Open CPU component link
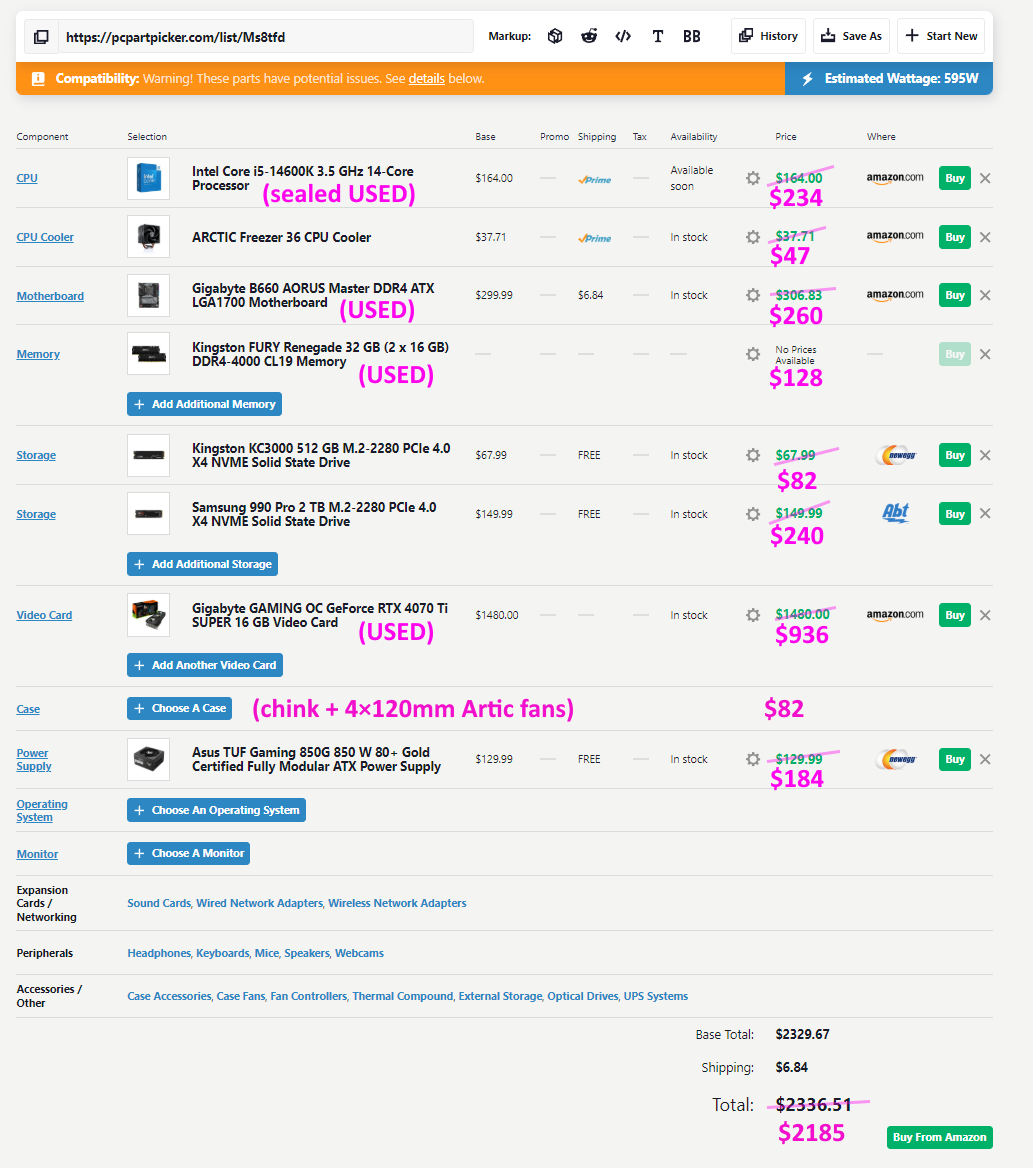Image resolution: width=1033 pixels, height=1168 pixels. coord(27,178)
